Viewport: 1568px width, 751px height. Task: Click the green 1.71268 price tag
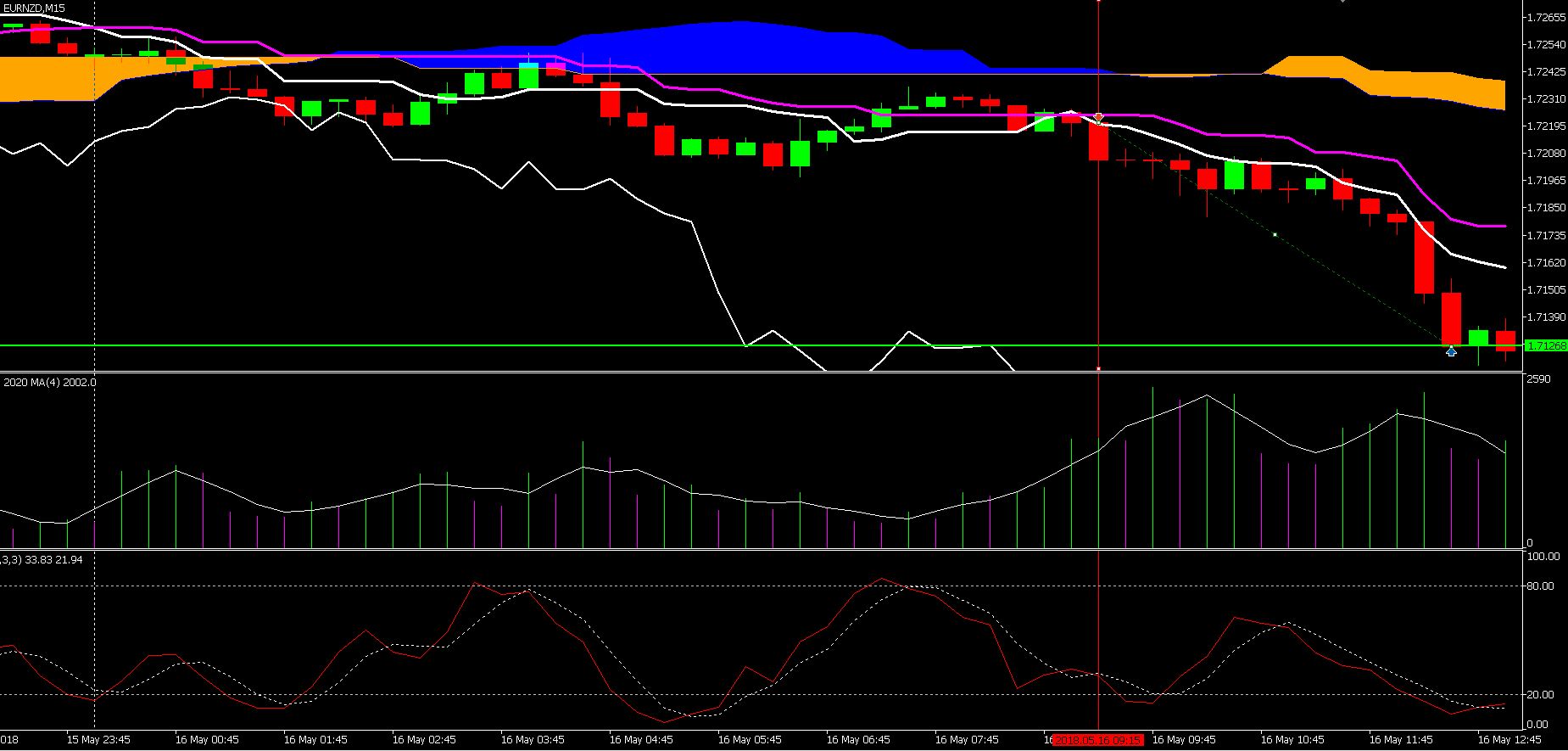point(1545,345)
